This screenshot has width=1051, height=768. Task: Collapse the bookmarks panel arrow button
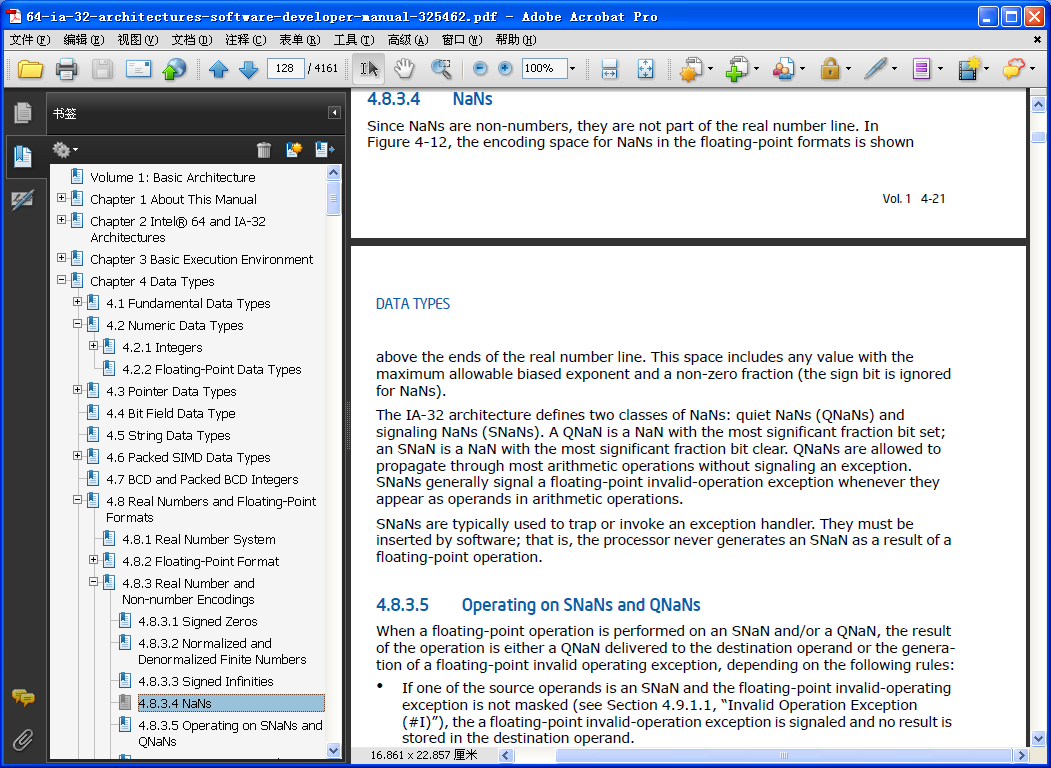[334, 113]
